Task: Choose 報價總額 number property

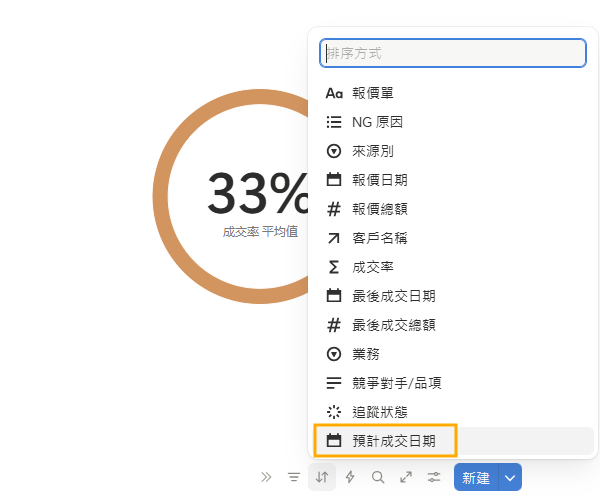Action: coord(379,209)
